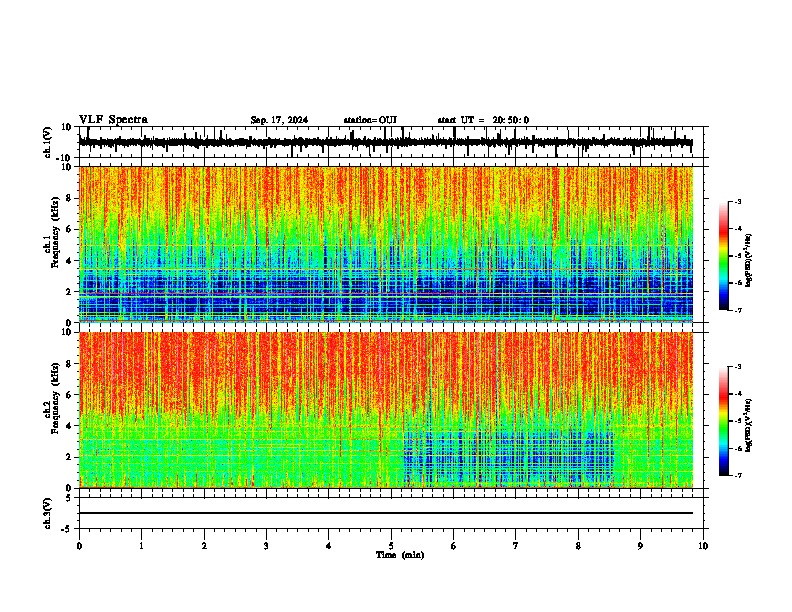Click the "ch.1(V)" waveform axis label

[x=48, y=142]
